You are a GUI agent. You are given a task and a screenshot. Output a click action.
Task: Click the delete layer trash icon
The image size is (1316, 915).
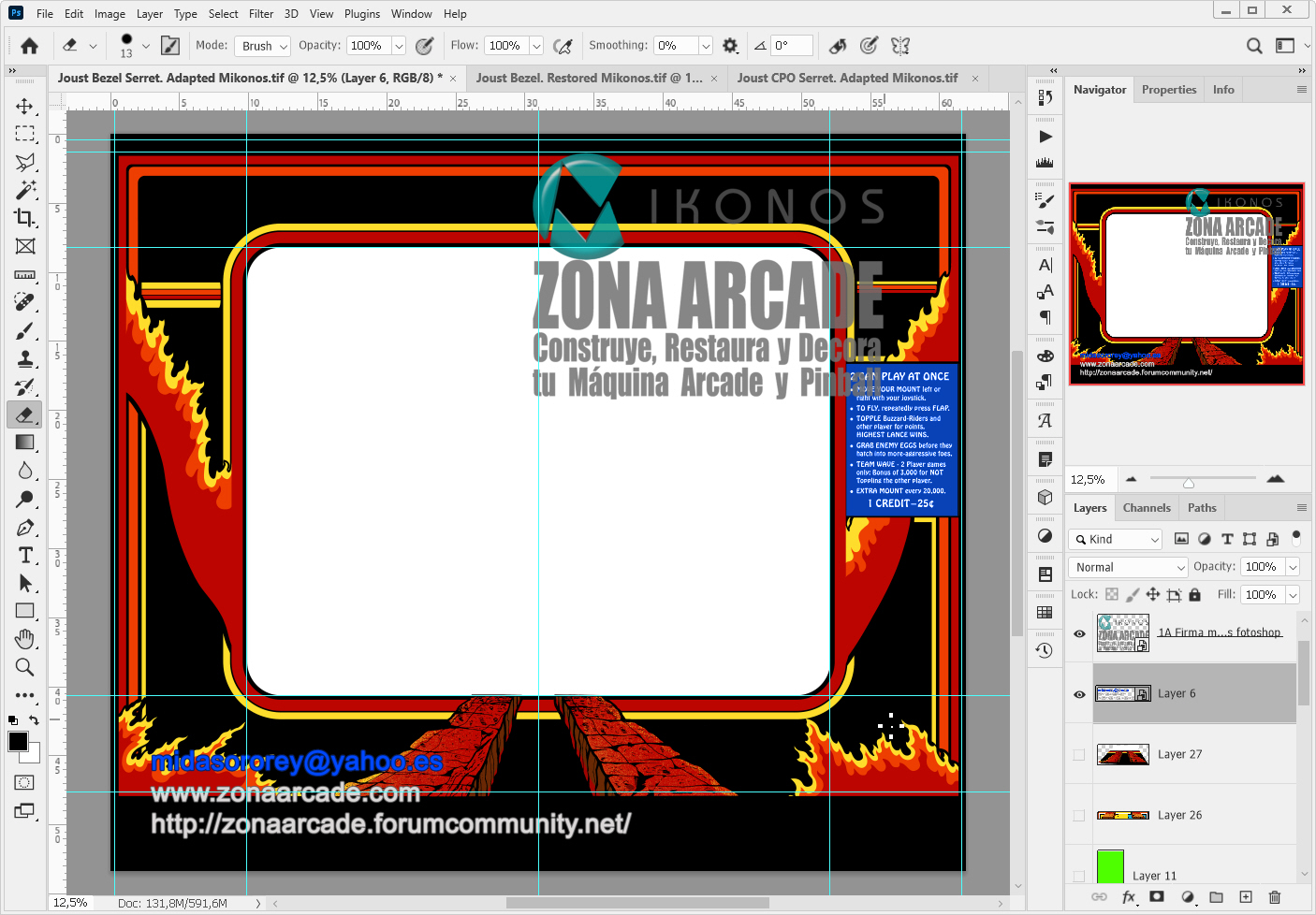(1274, 896)
